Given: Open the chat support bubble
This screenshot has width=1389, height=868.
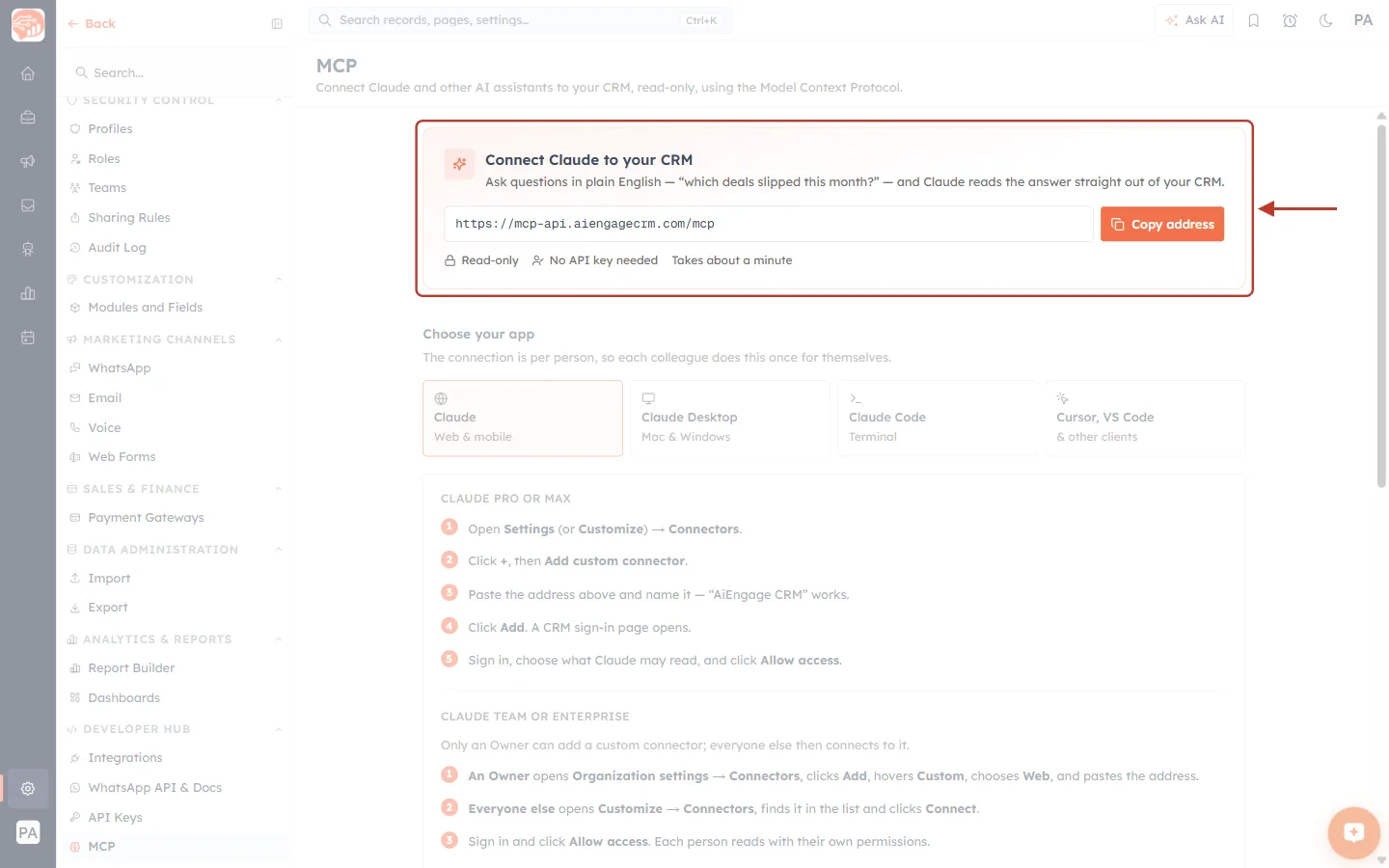Looking at the screenshot, I should pyautogui.click(x=1353, y=832).
